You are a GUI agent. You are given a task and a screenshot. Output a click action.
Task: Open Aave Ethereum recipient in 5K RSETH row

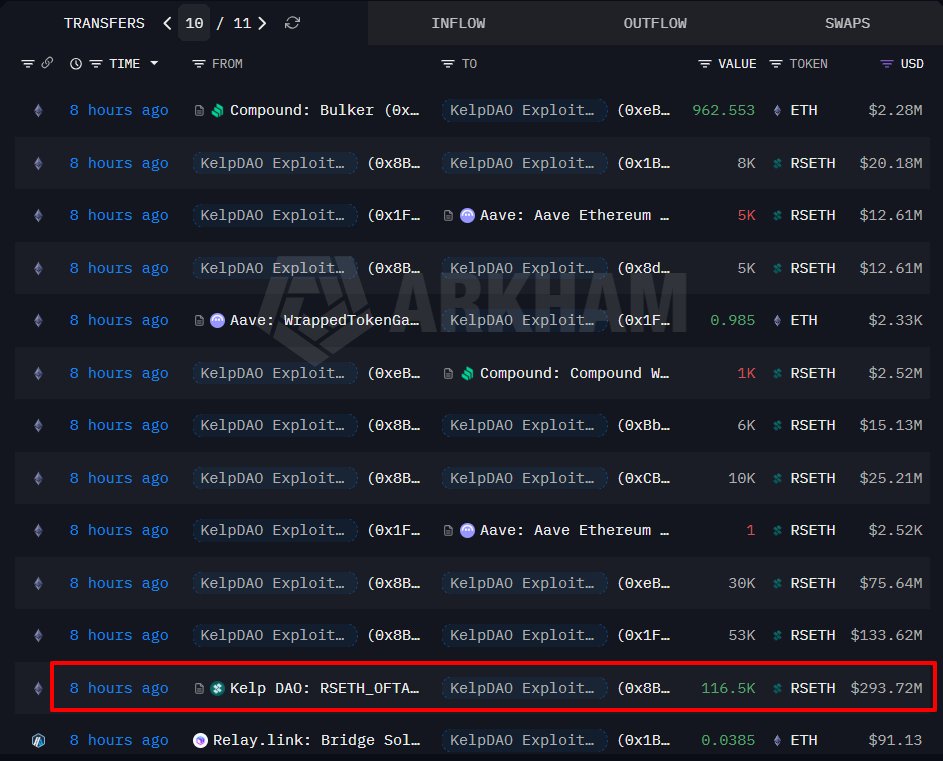574,215
